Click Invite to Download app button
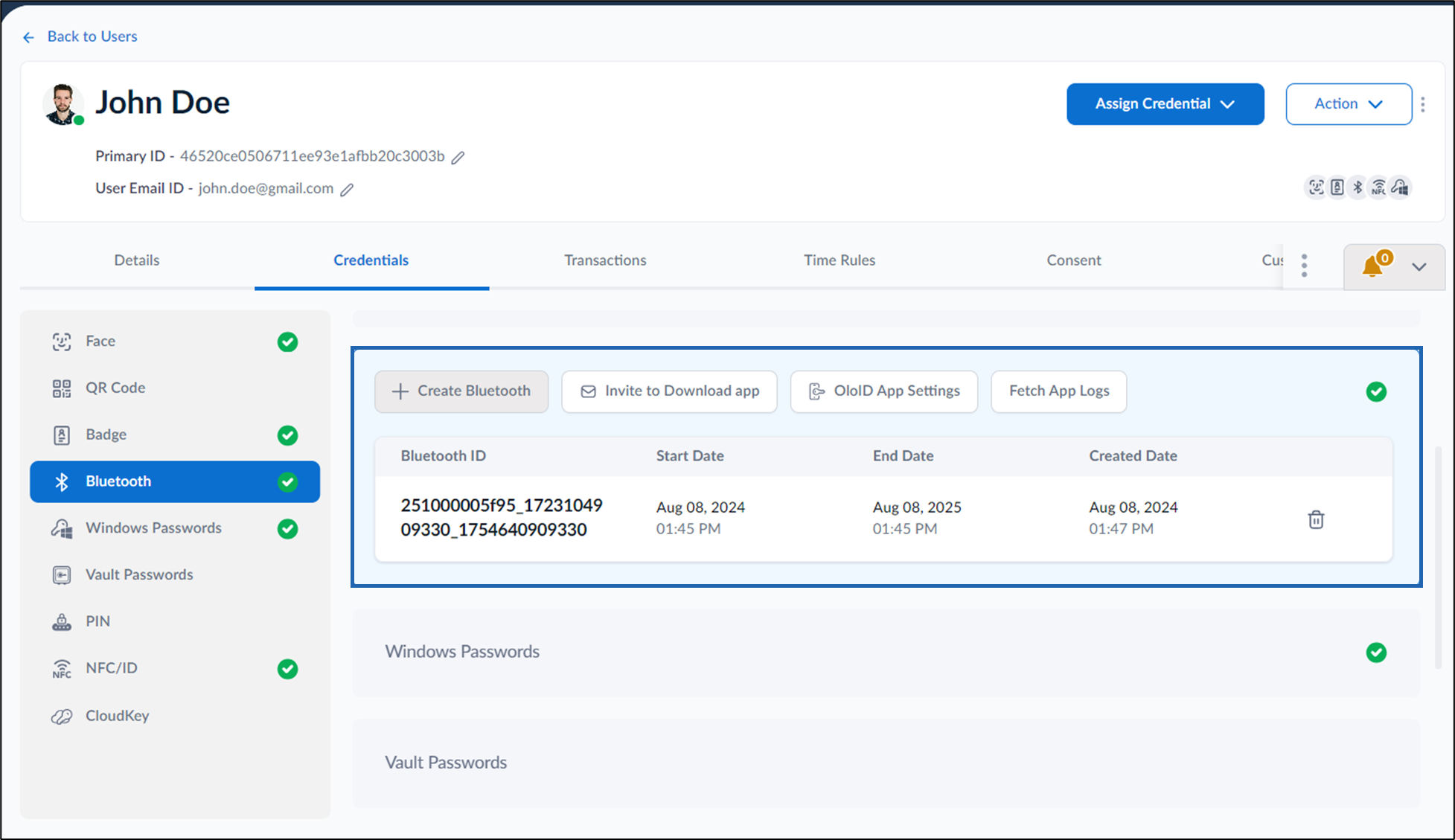The image size is (1455, 840). click(x=669, y=391)
